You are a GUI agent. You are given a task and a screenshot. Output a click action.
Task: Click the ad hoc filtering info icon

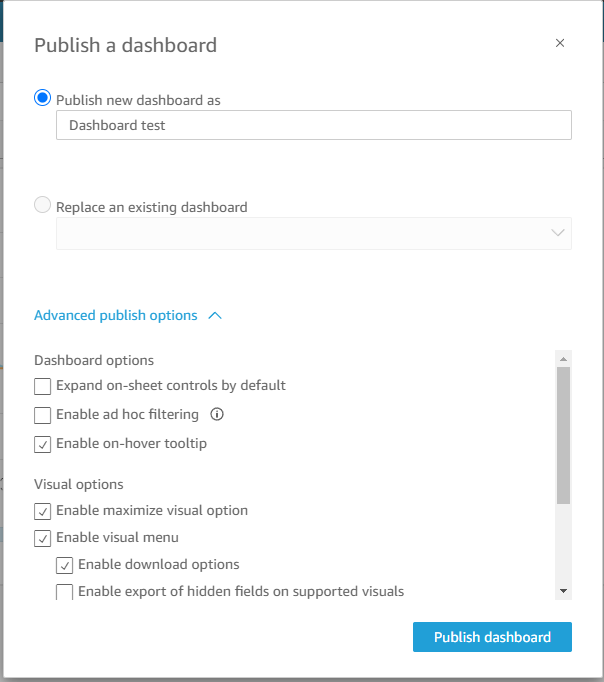tap(216, 414)
